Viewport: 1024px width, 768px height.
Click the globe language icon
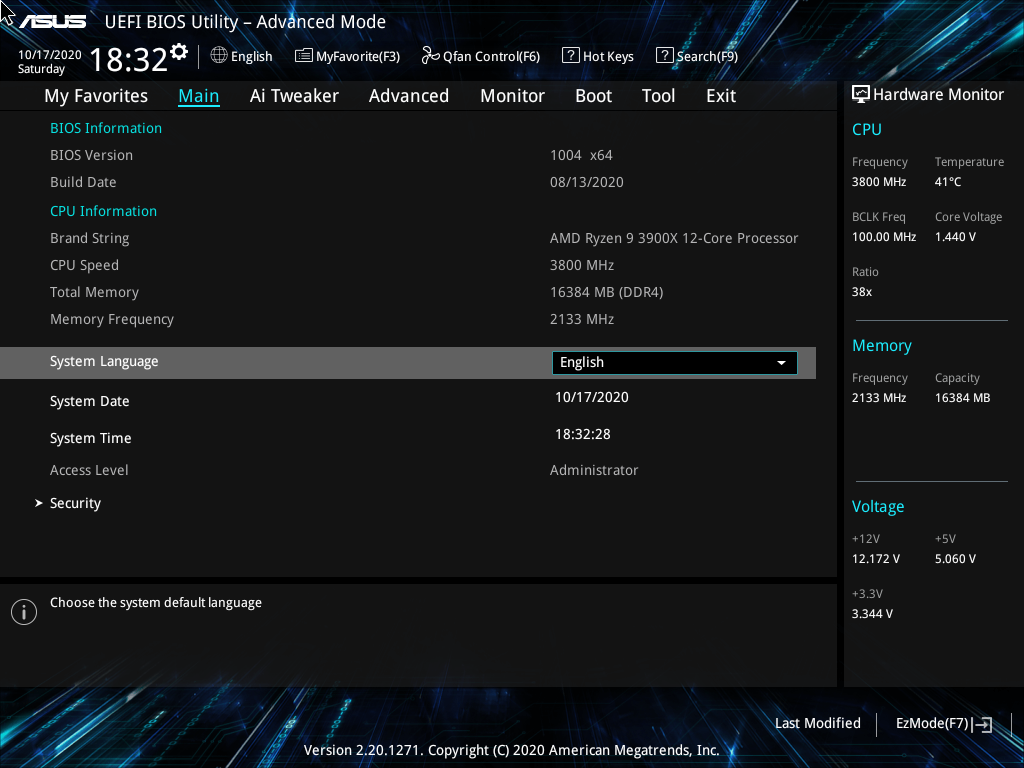pos(219,56)
